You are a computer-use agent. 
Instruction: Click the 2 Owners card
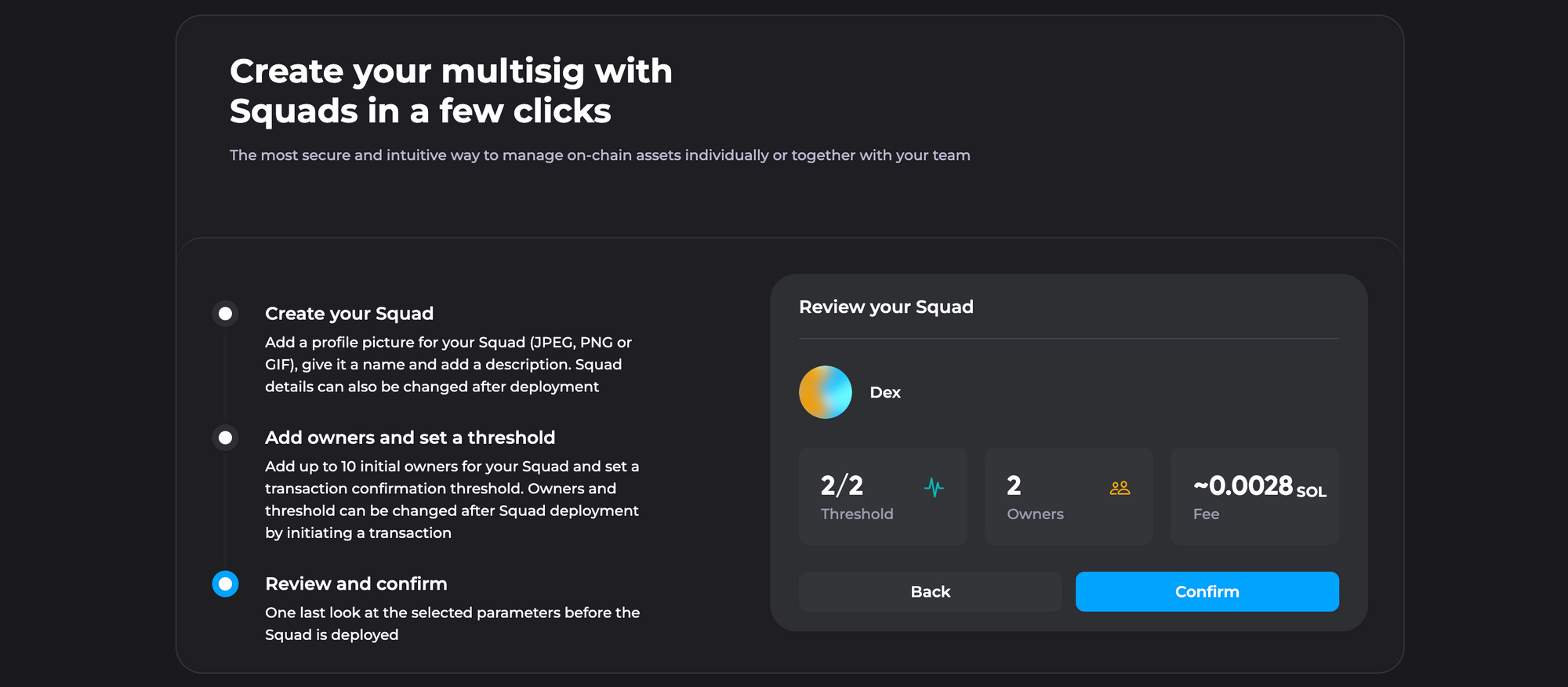[x=1068, y=496]
